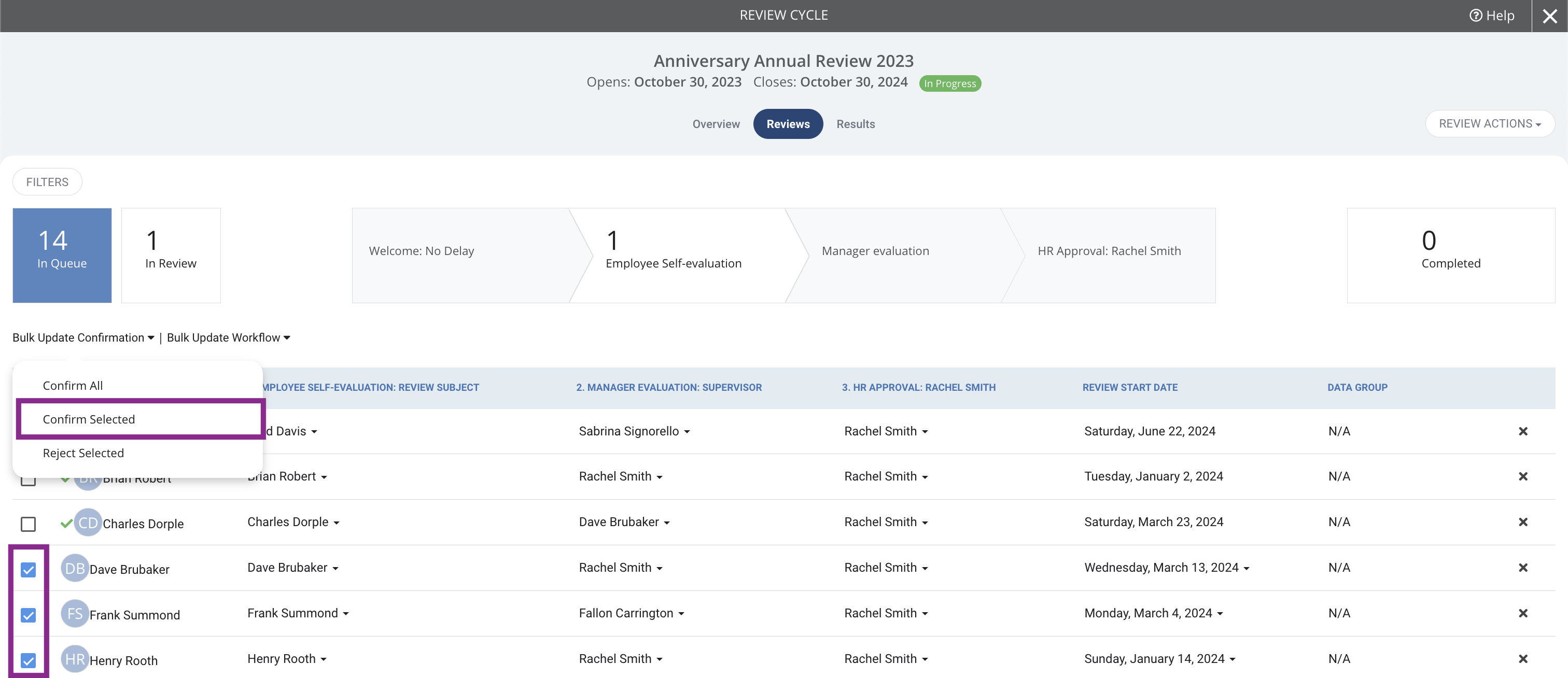
Task: Close the Review Cycle dialog
Action: coord(1549,16)
